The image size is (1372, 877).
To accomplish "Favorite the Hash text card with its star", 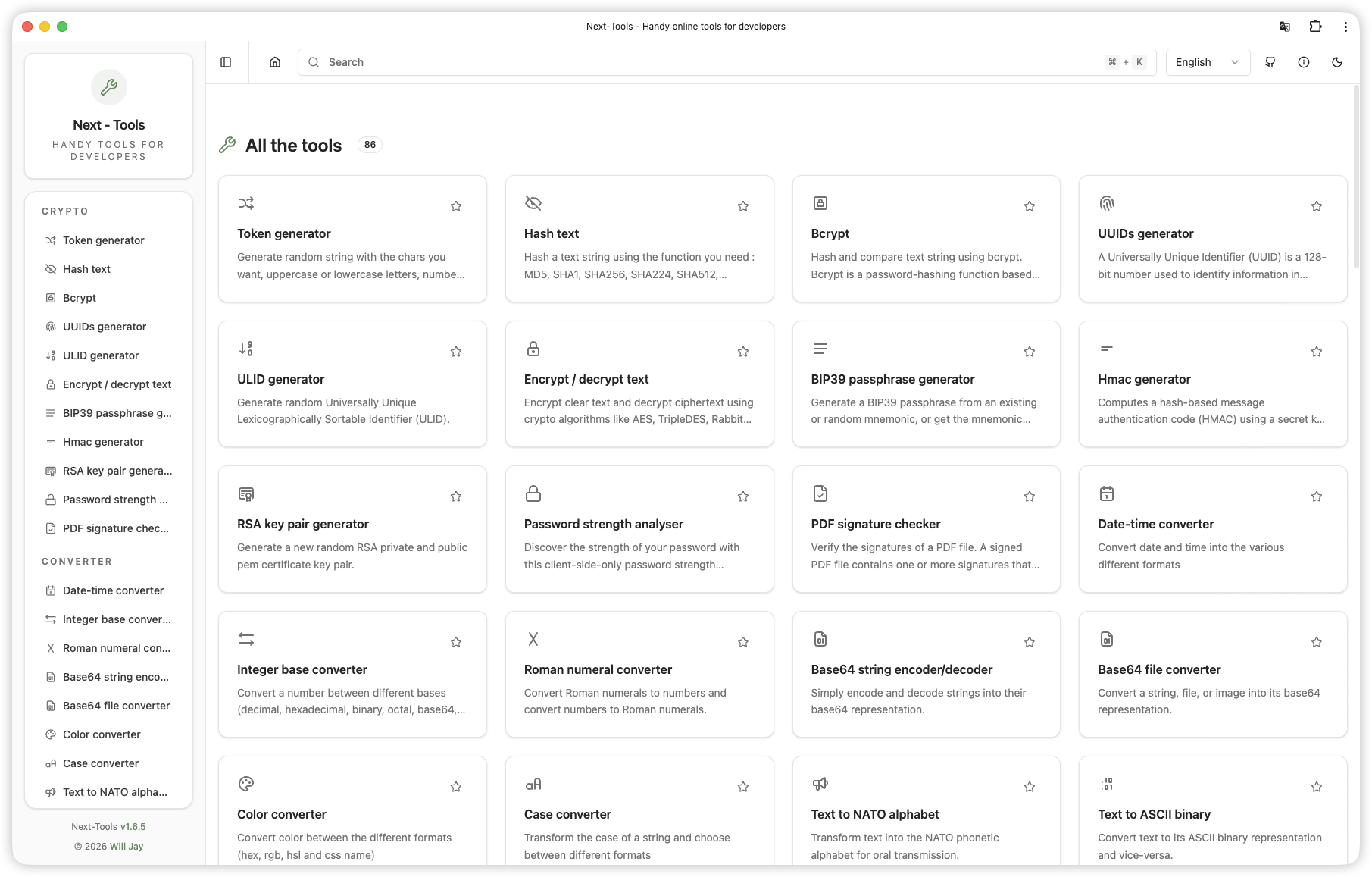I will tap(742, 205).
